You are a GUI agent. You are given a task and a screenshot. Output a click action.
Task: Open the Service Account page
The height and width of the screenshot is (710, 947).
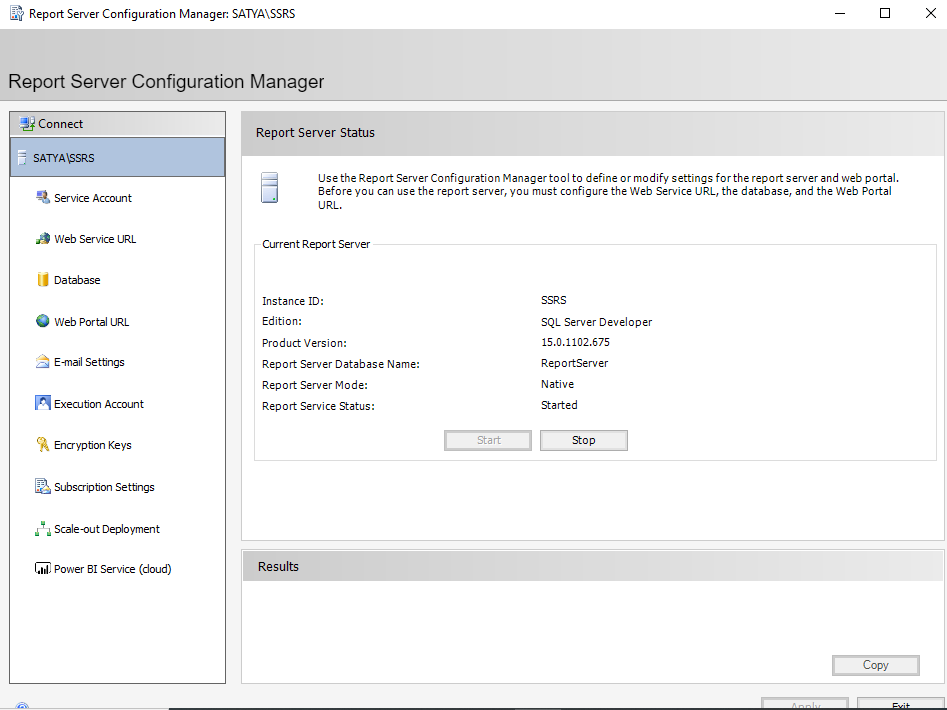click(93, 198)
